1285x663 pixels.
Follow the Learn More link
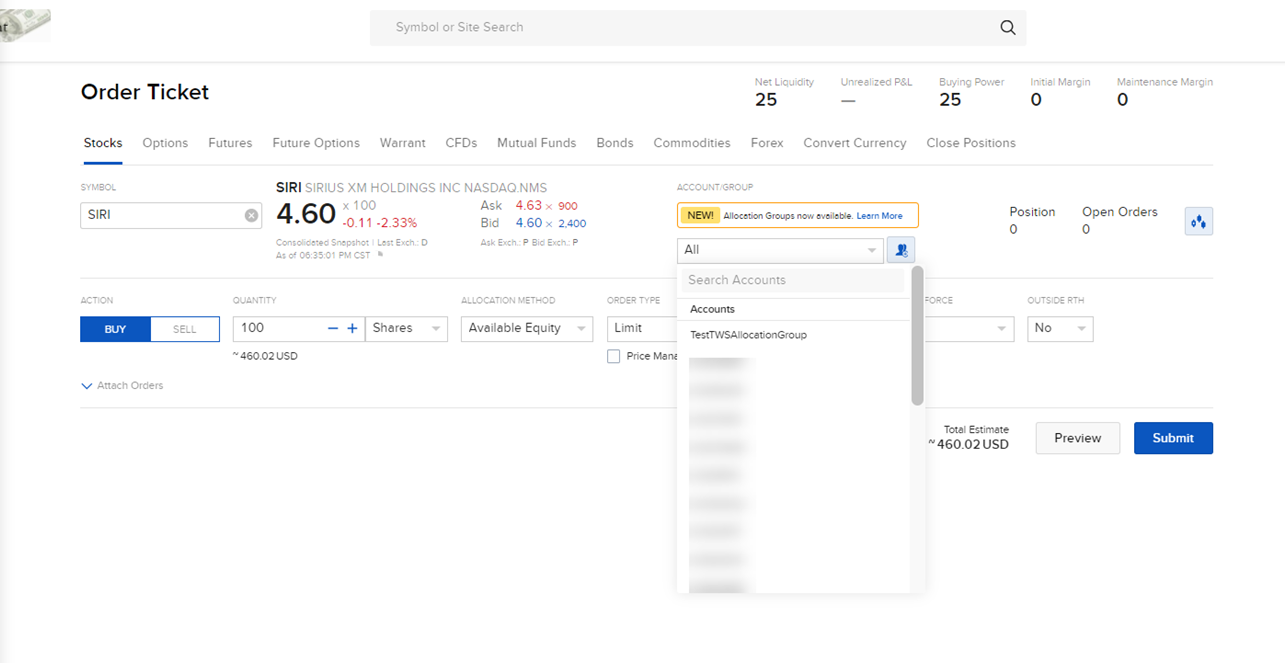click(x=879, y=216)
